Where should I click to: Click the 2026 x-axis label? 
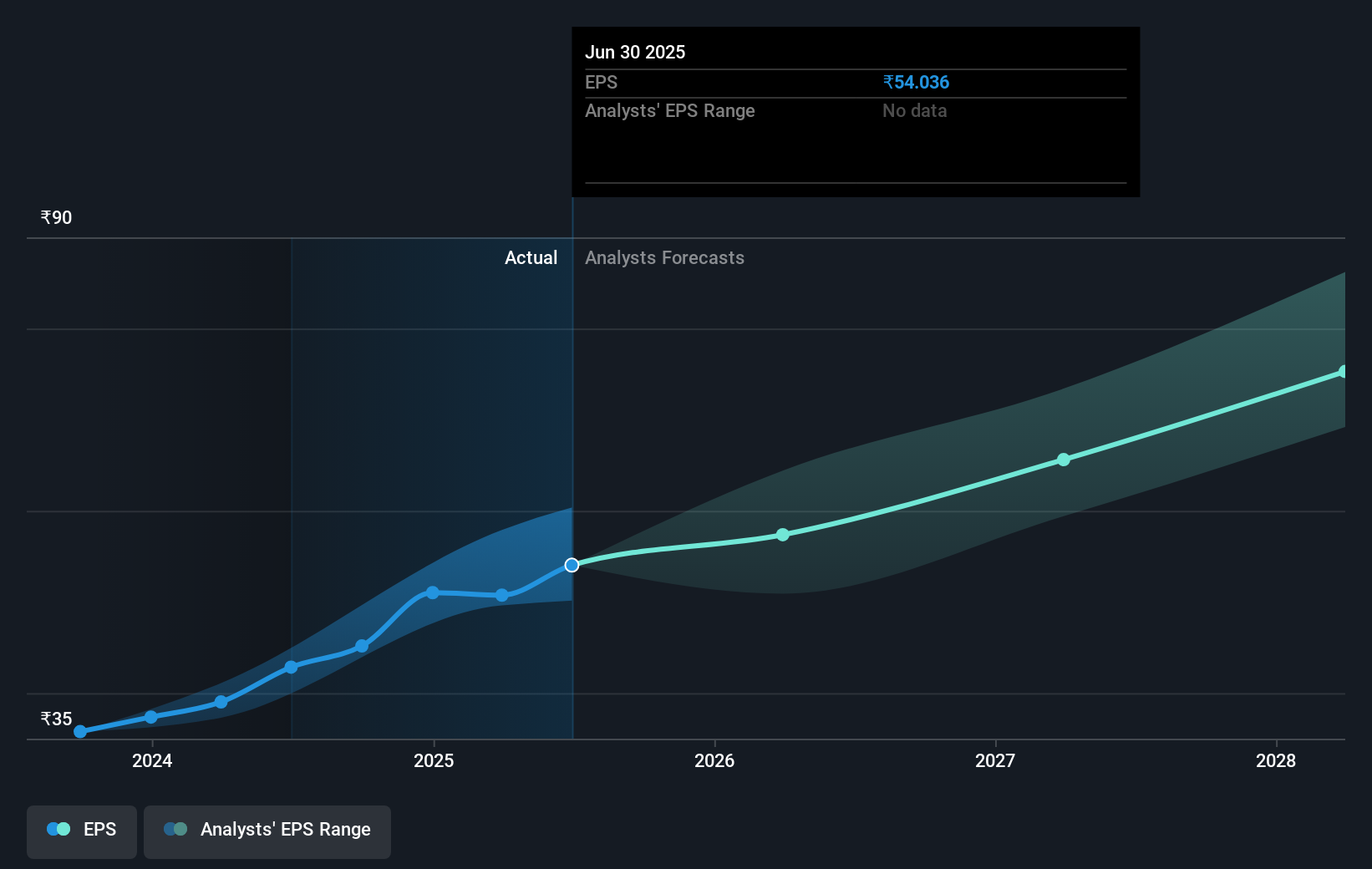714,760
